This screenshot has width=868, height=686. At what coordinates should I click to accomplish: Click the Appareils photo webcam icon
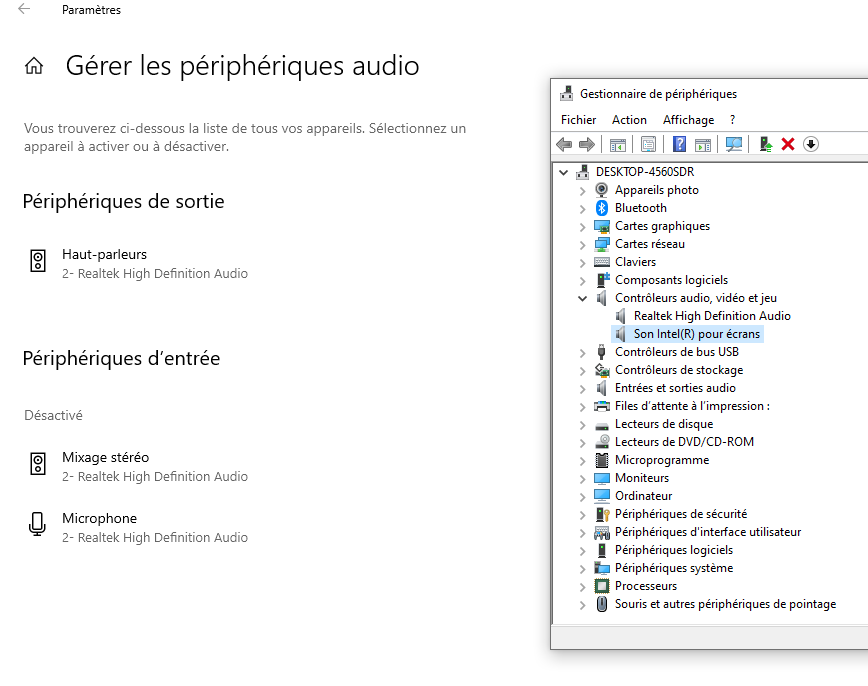click(x=602, y=190)
